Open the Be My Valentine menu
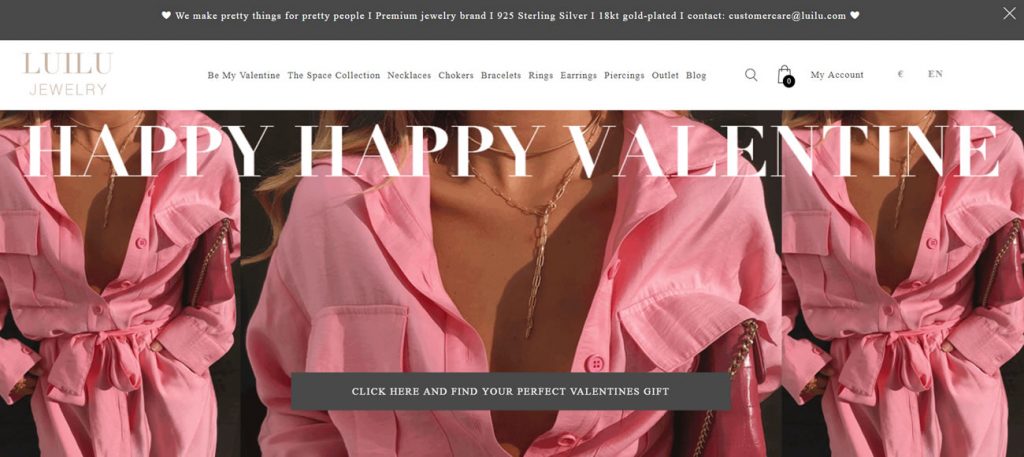 pyautogui.click(x=244, y=76)
